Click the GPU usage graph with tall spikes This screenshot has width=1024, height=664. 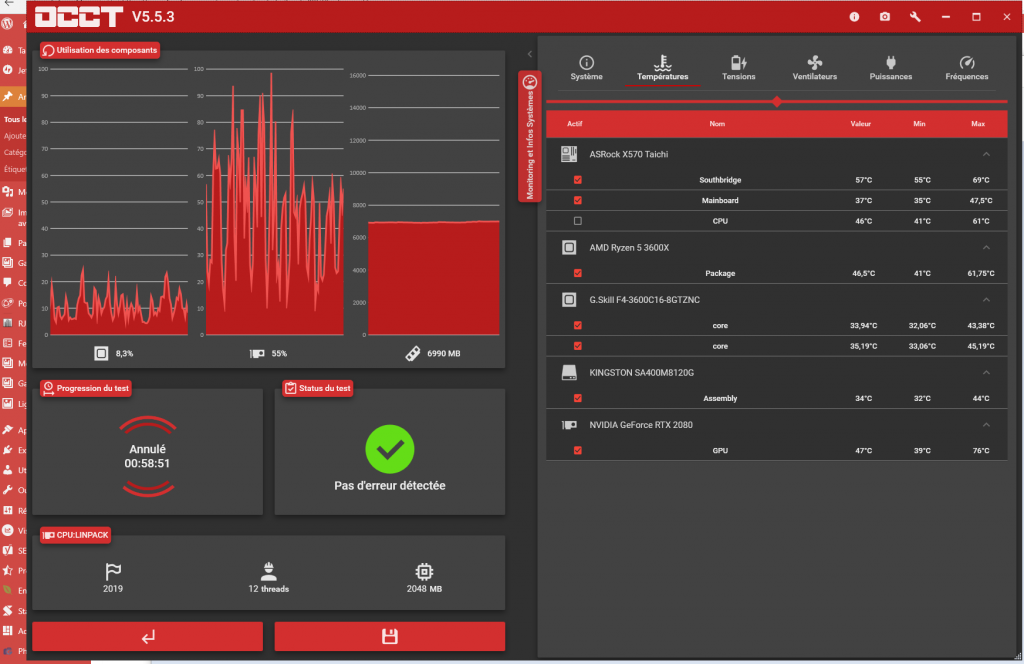click(x=274, y=202)
